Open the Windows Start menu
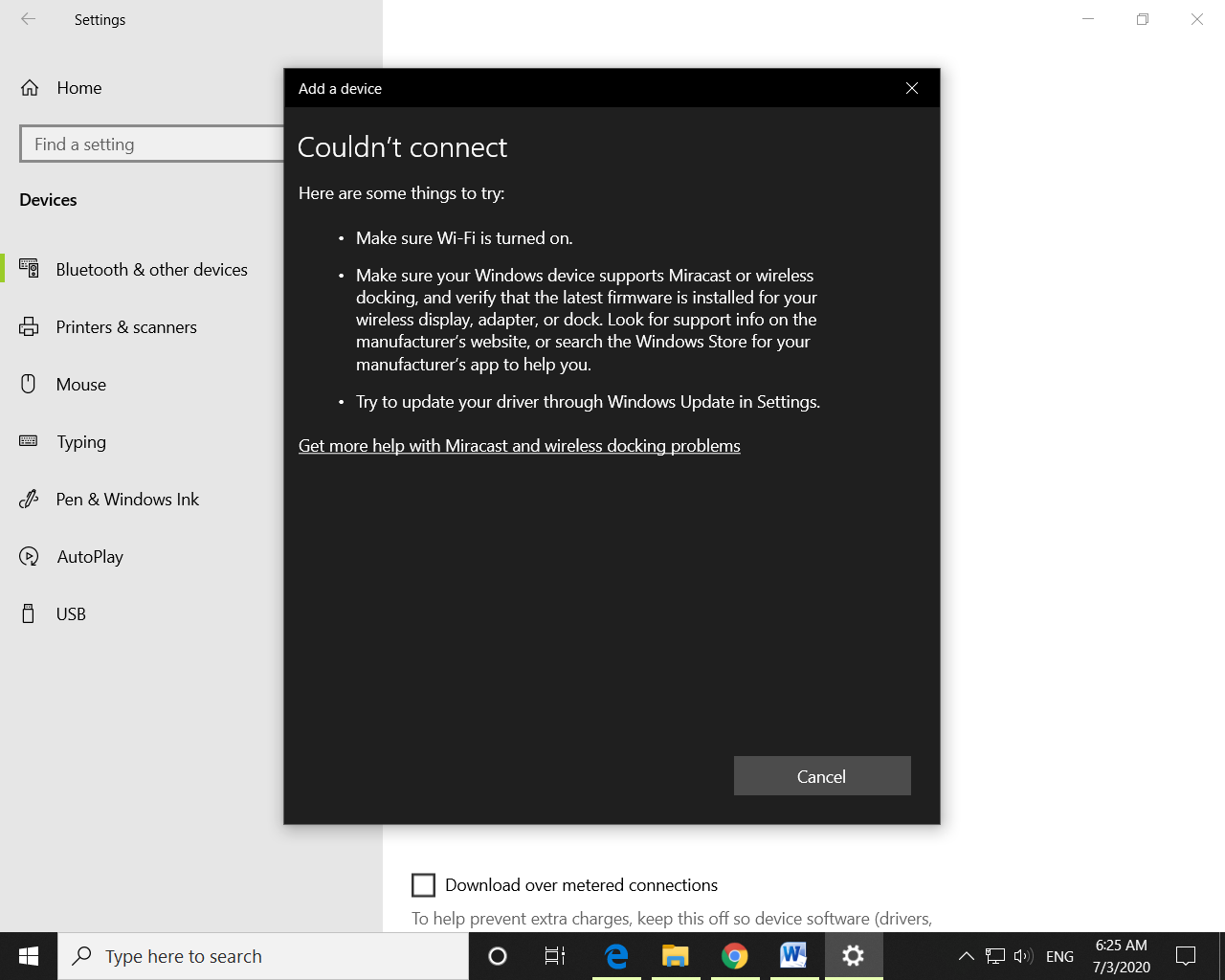The image size is (1225, 980). [x=29, y=956]
